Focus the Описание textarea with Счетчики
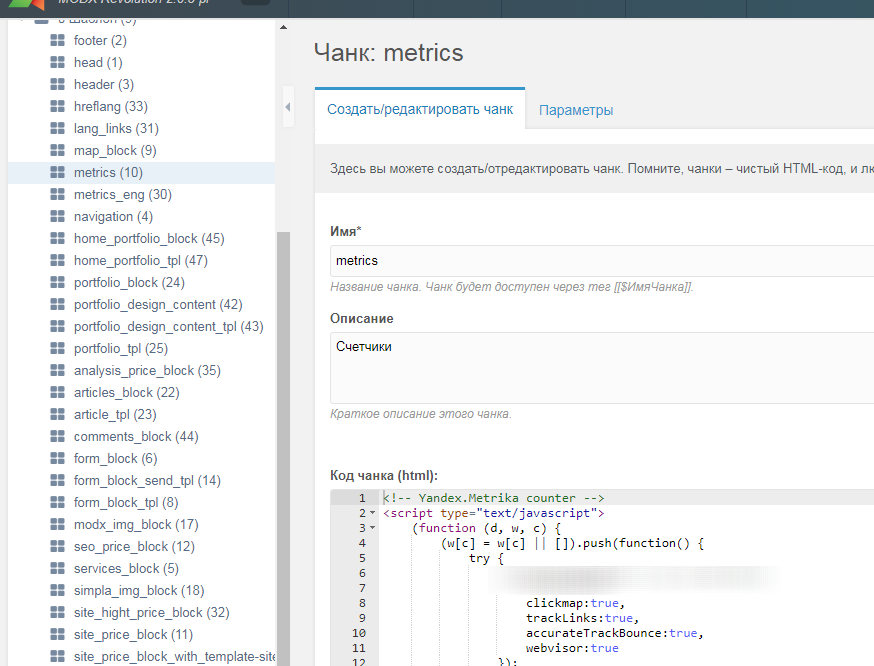The width and height of the screenshot is (874, 666). click(602, 368)
